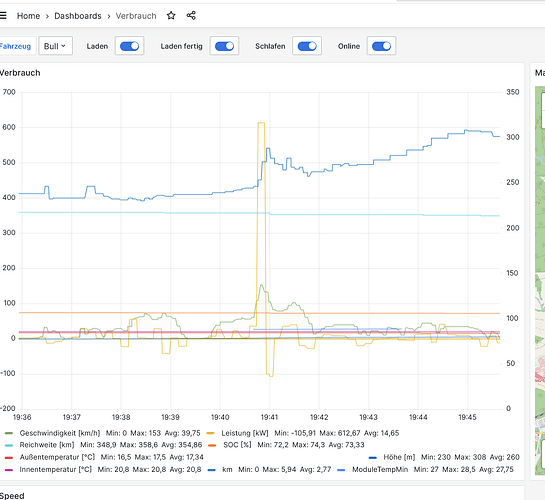Screen dimensions: 545x500
Task: Toggle Geschwindigkeit [km/h] legend series
Action: coord(59,433)
